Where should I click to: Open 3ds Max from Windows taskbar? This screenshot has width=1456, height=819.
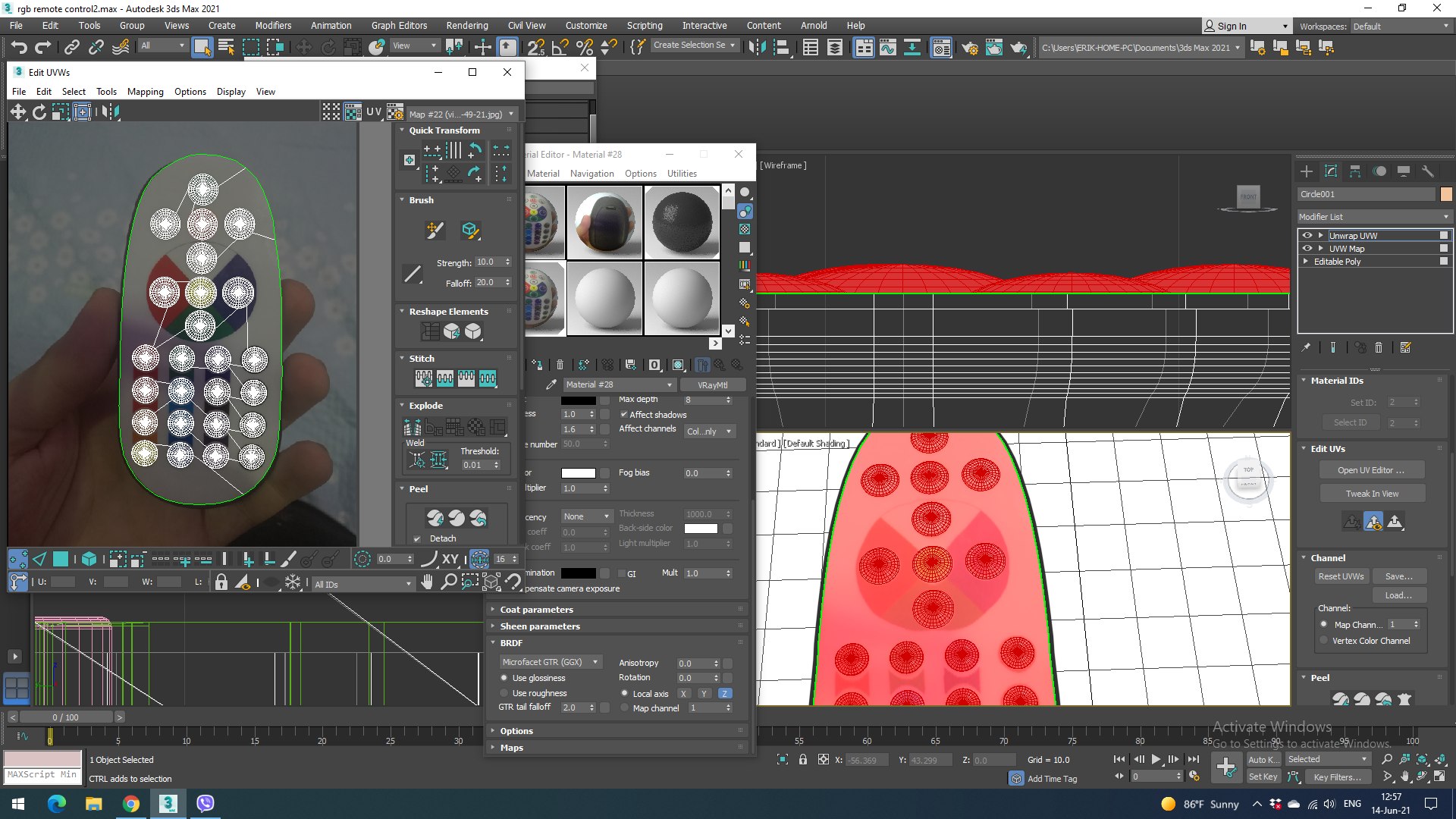pos(168,803)
